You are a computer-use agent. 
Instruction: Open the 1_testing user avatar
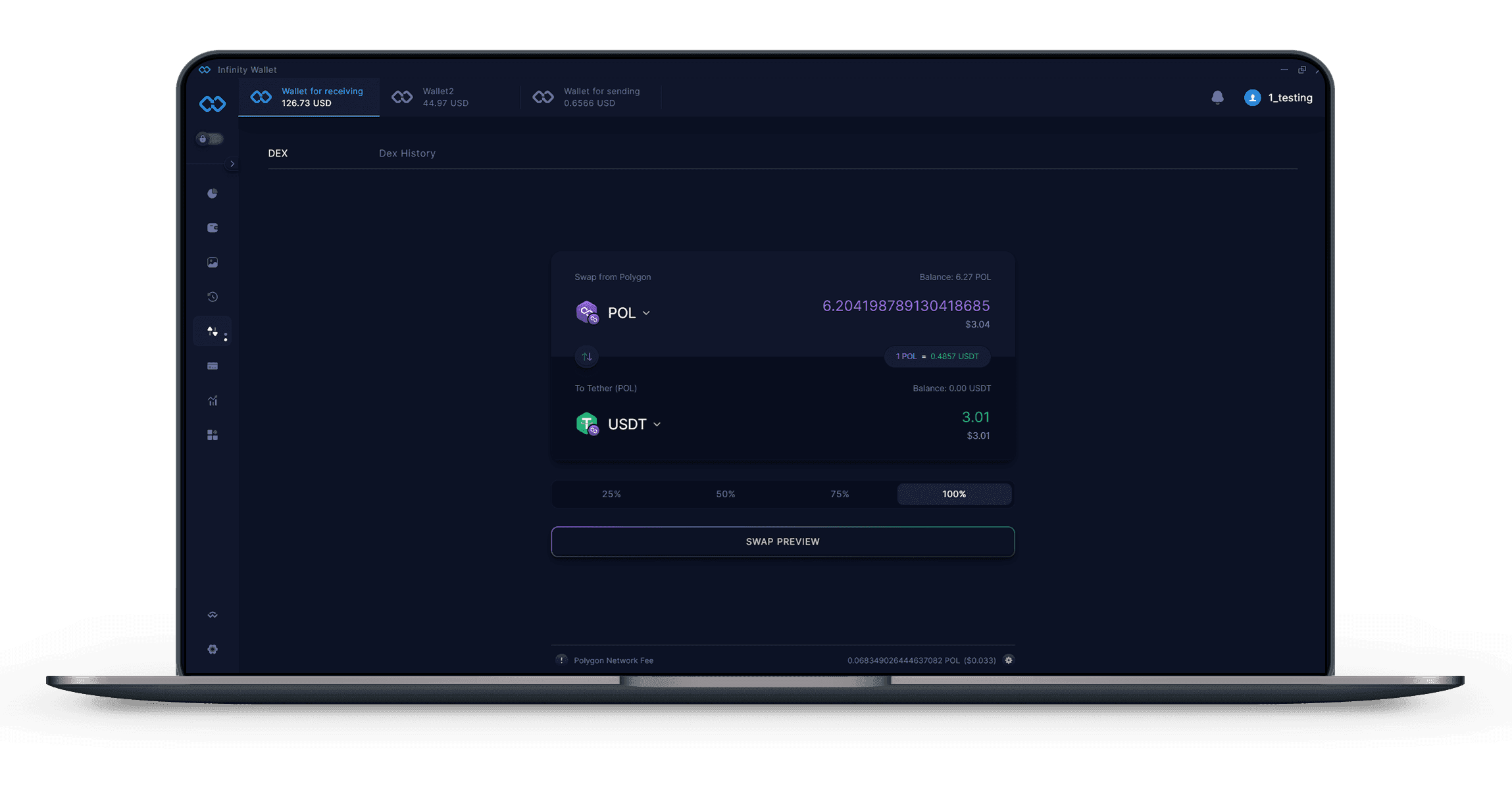click(1253, 97)
